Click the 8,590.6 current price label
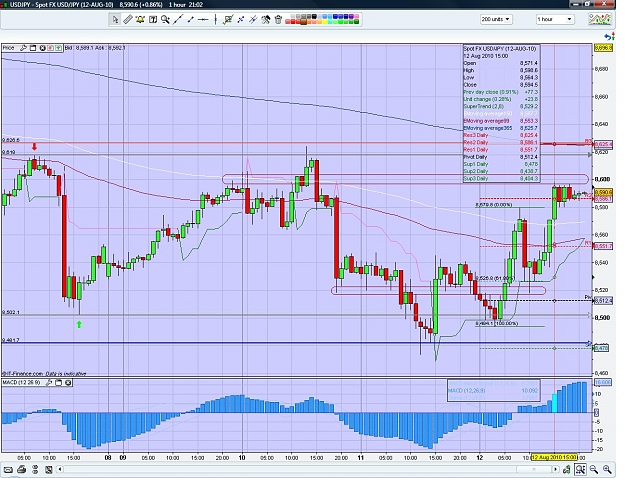 [x=603, y=193]
